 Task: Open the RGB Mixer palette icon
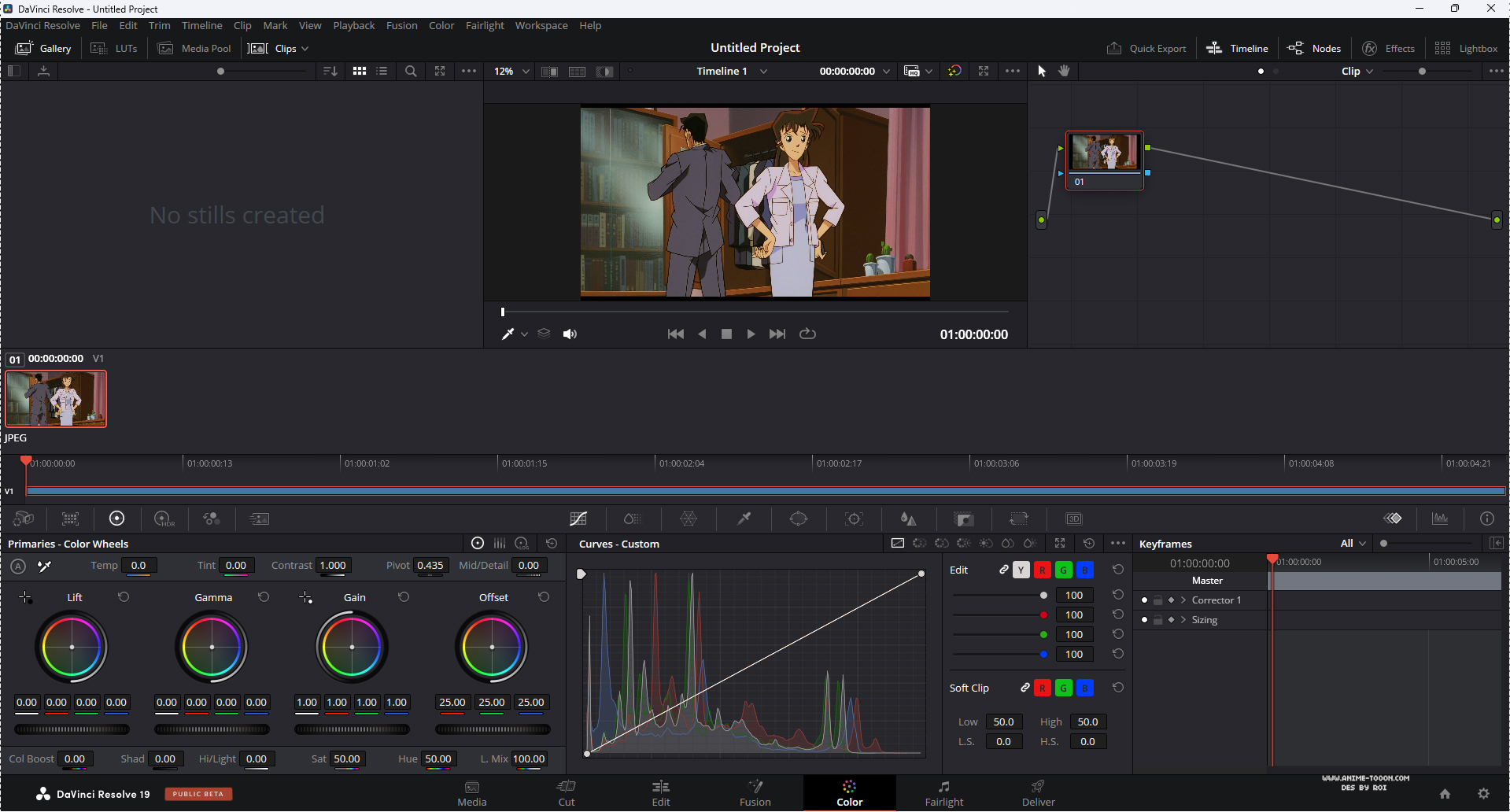212,519
